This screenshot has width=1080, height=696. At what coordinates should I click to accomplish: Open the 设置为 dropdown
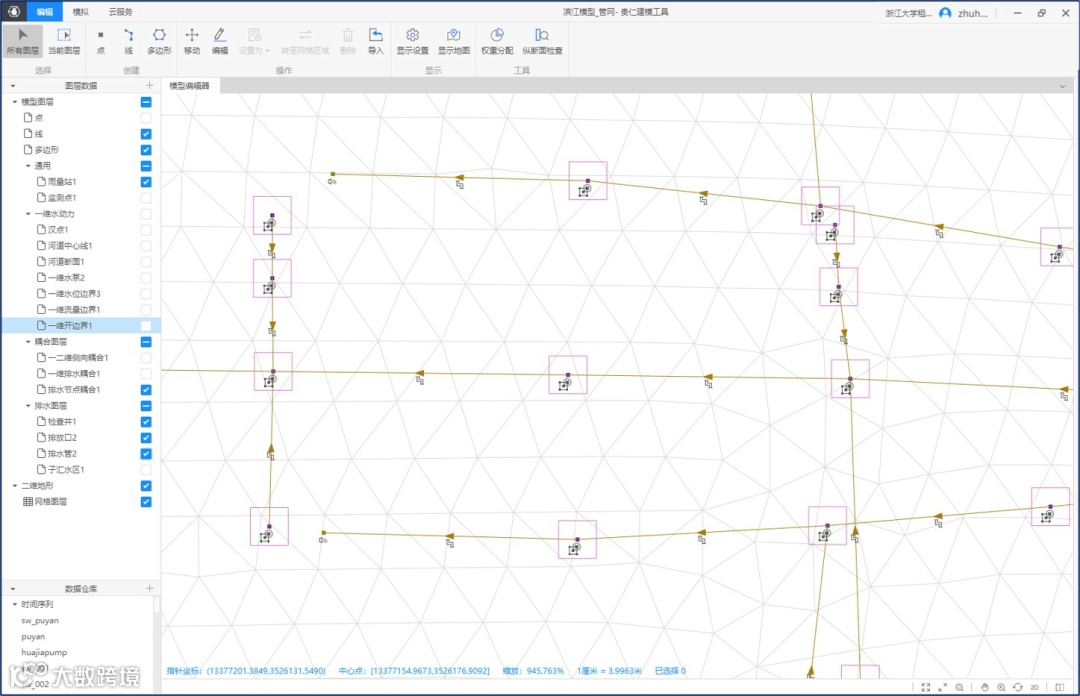click(x=254, y=41)
